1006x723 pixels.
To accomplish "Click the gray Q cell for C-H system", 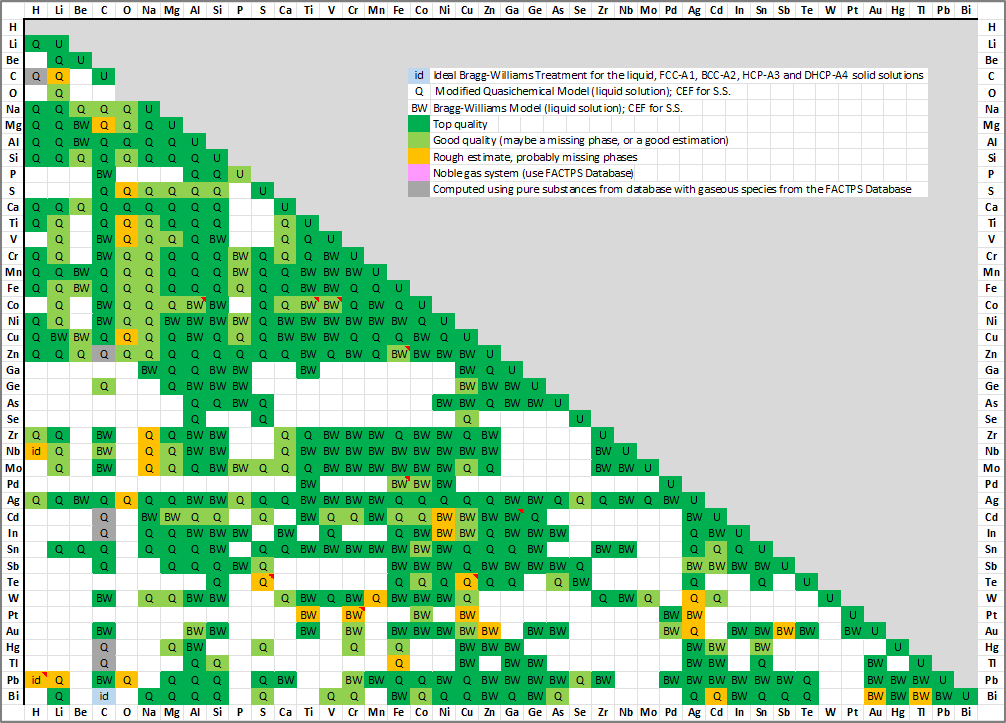I will [36, 76].
